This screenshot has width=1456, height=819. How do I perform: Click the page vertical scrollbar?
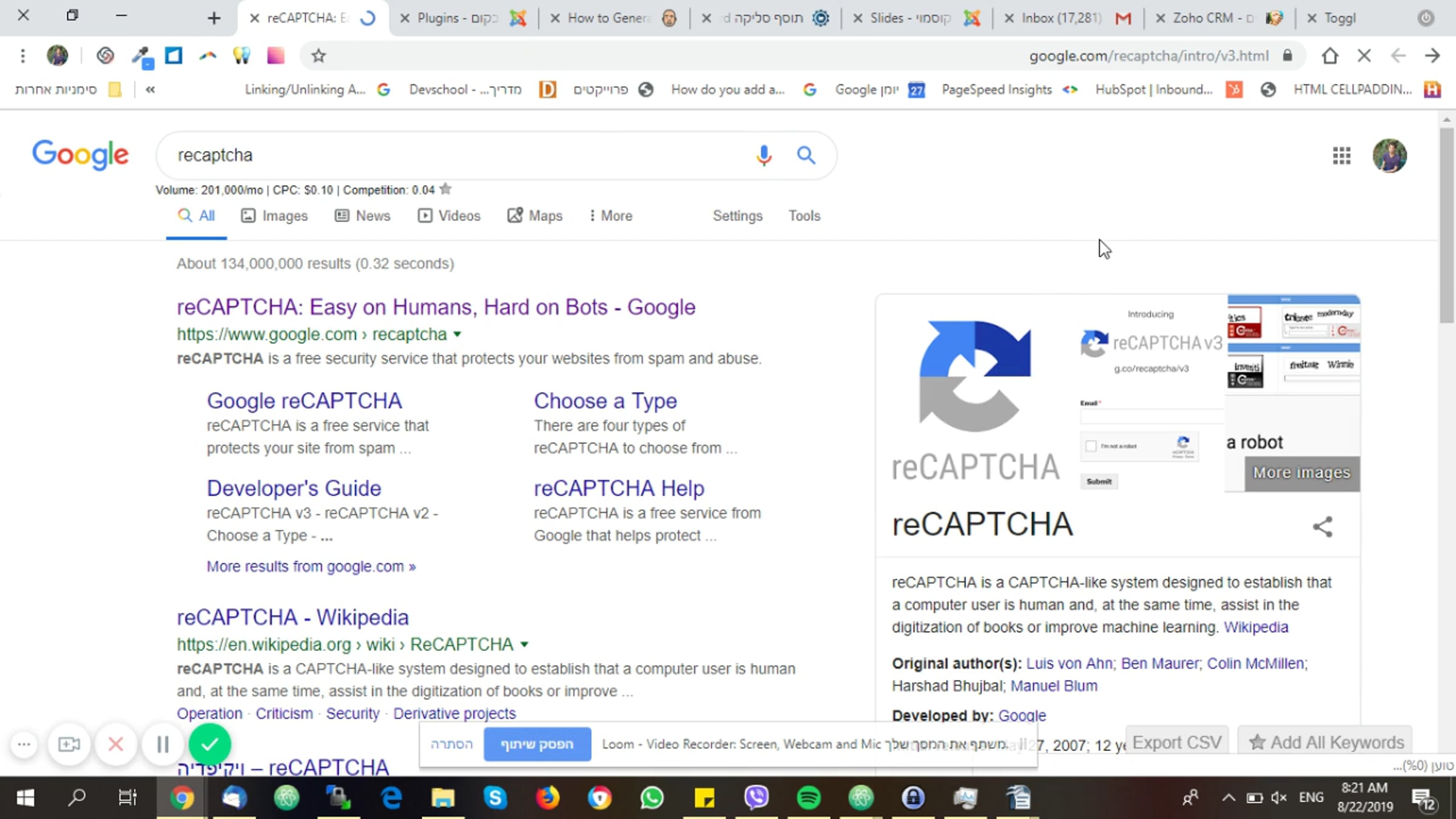click(x=1447, y=224)
